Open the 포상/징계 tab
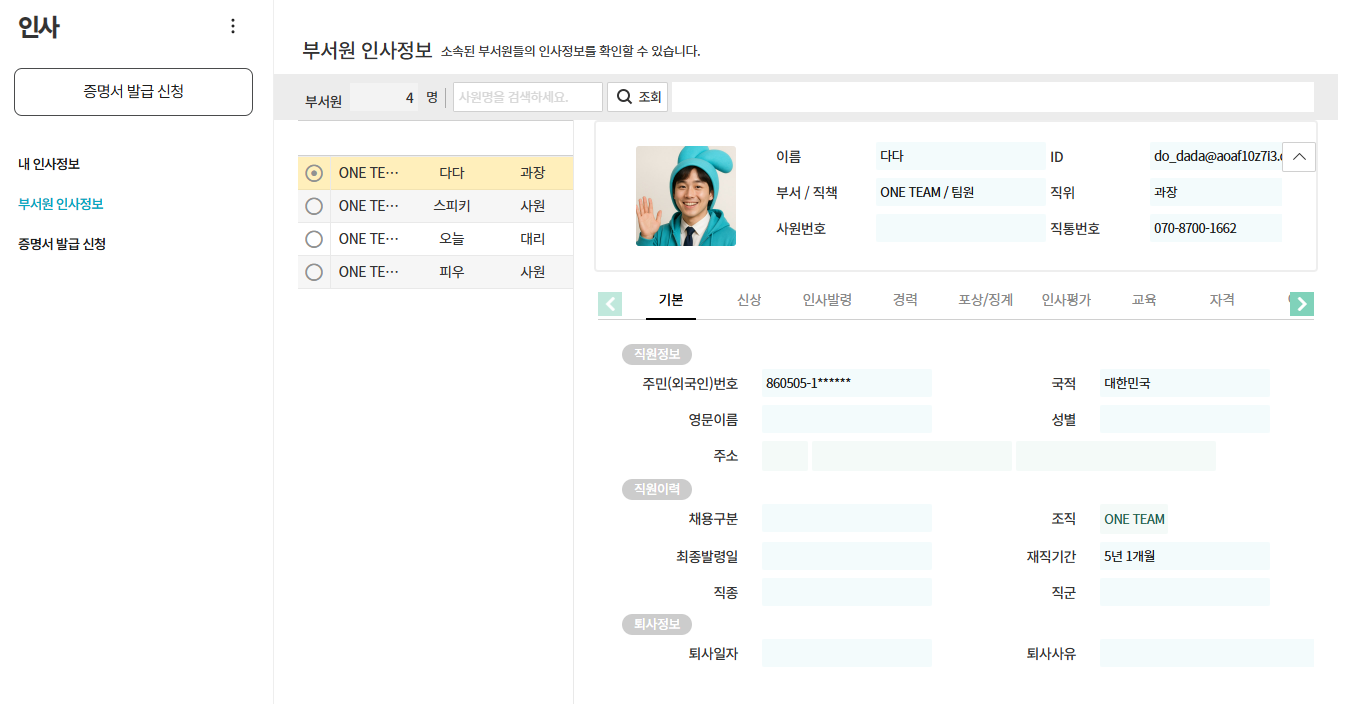1353x704 pixels. pos(985,300)
